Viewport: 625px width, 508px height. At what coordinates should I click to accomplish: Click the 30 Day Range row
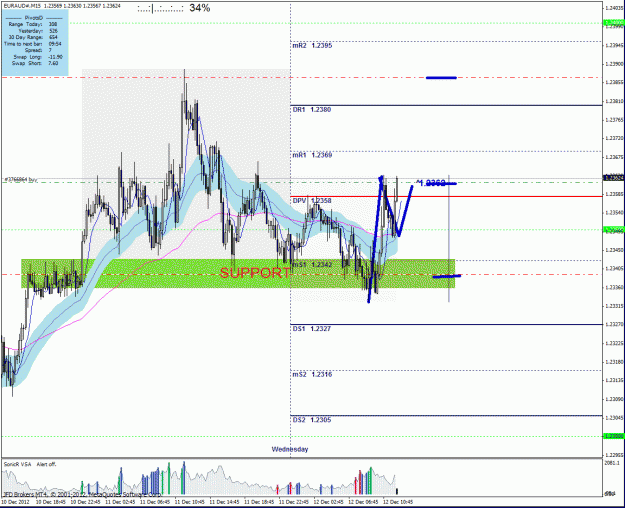[x=33, y=37]
